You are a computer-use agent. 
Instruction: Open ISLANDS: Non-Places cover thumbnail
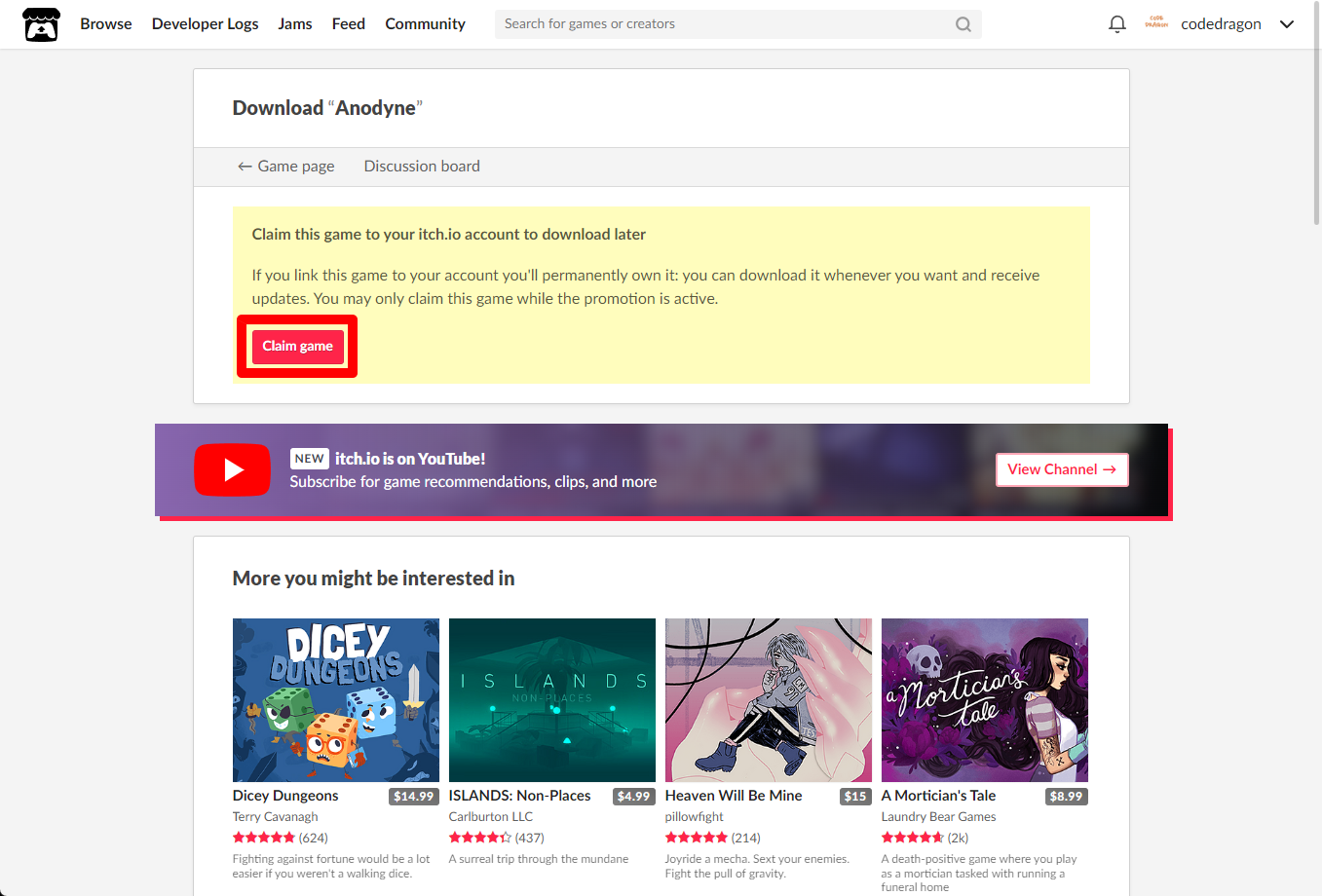coord(552,700)
